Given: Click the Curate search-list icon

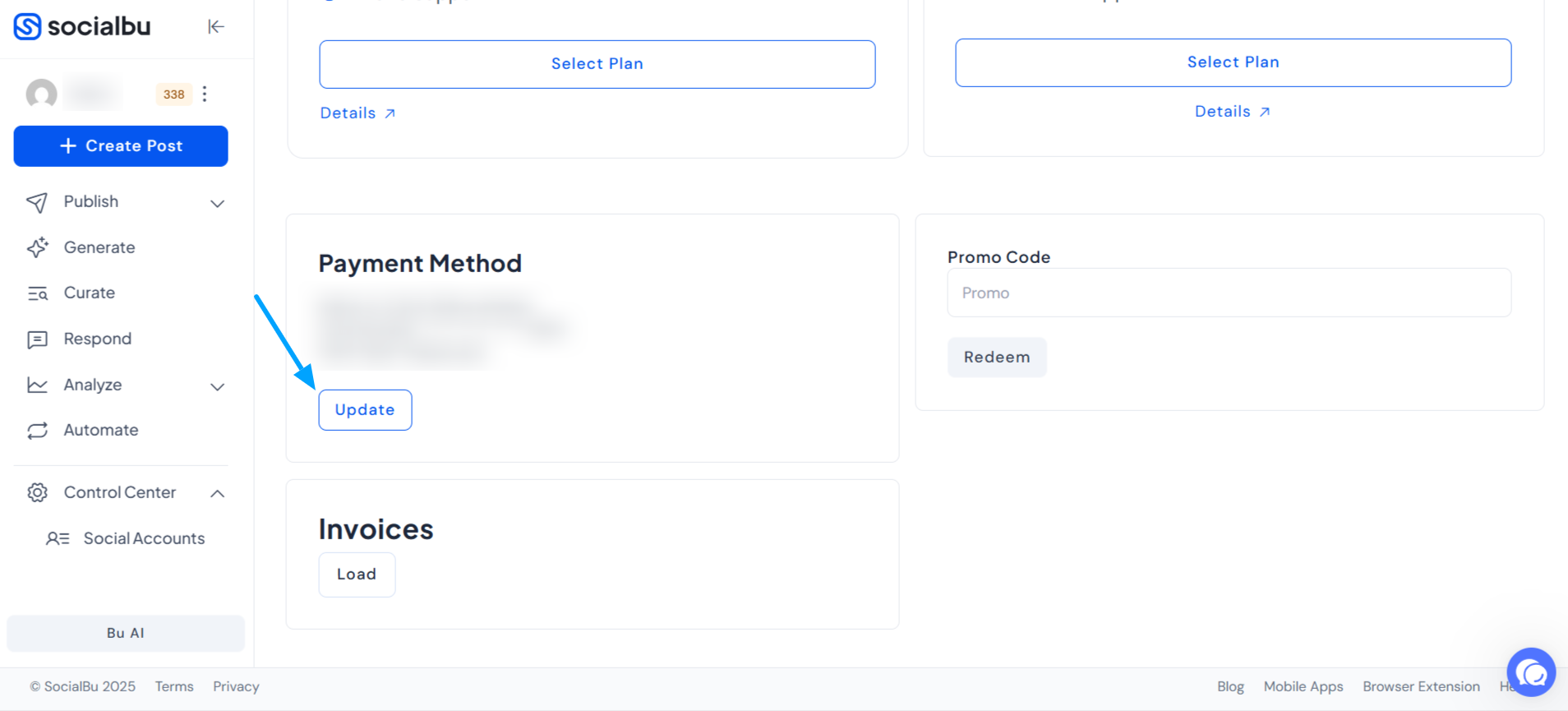Looking at the screenshot, I should [38, 293].
